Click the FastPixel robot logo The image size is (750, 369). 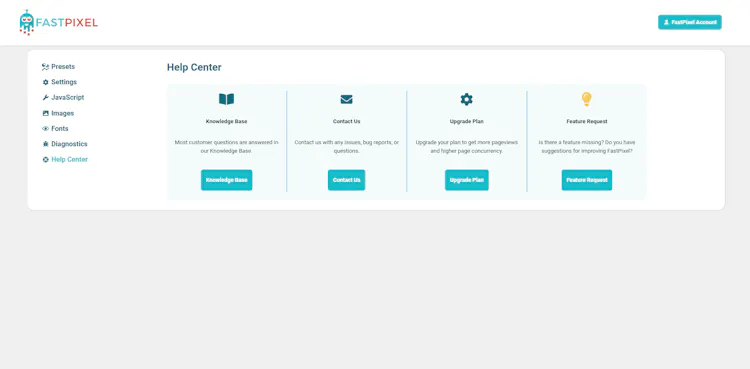click(27, 22)
